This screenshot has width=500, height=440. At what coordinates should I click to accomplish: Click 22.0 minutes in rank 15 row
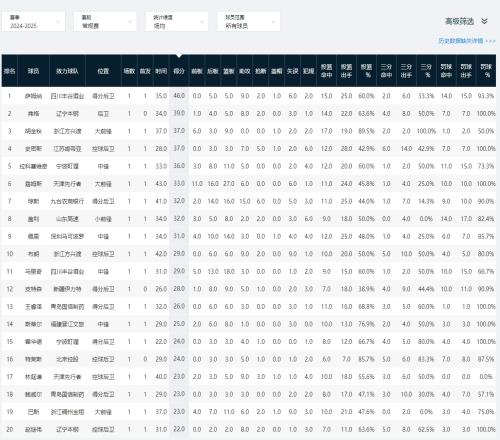161,342
